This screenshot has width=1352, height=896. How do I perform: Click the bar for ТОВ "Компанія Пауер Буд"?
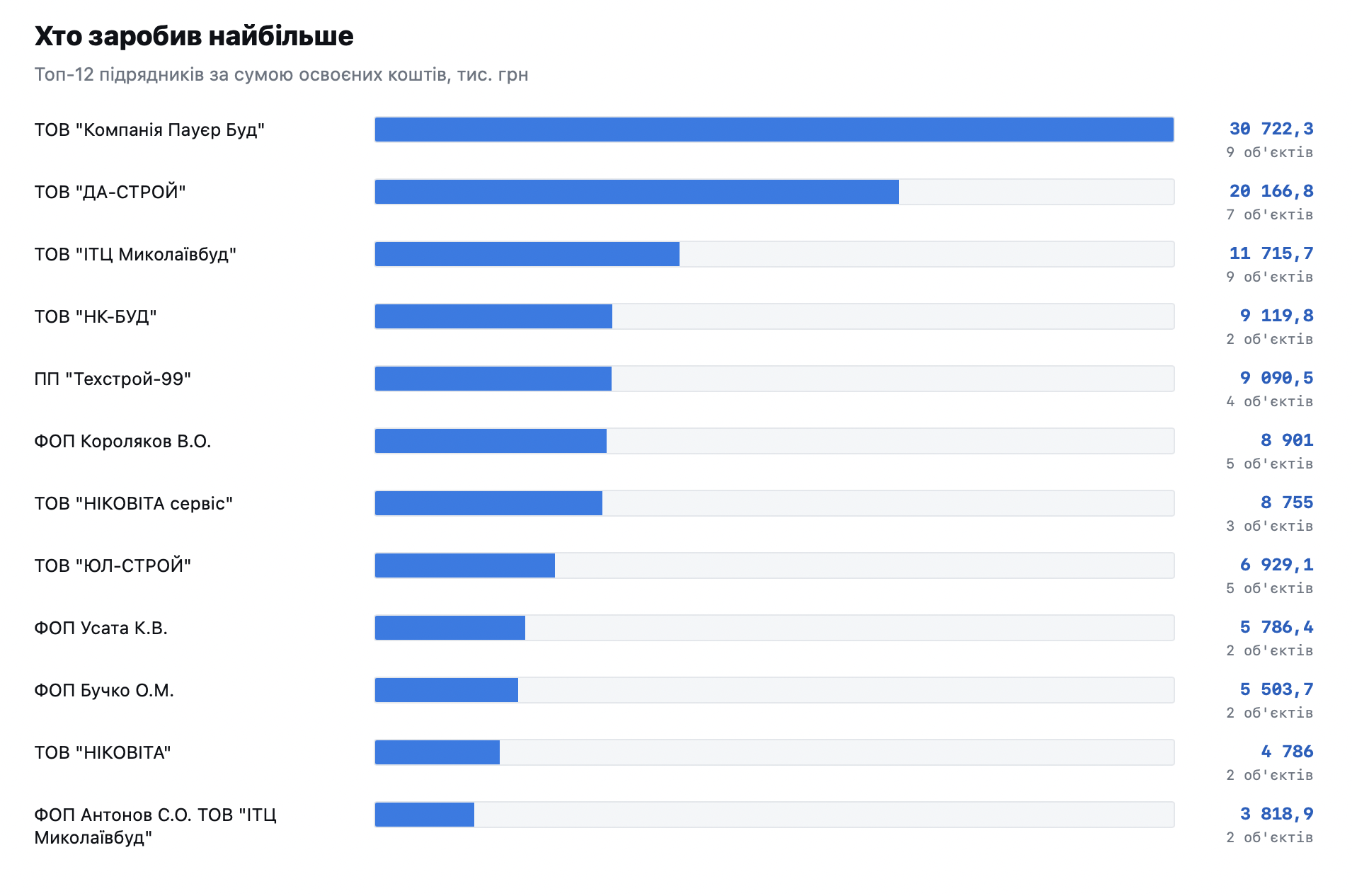[774, 130]
